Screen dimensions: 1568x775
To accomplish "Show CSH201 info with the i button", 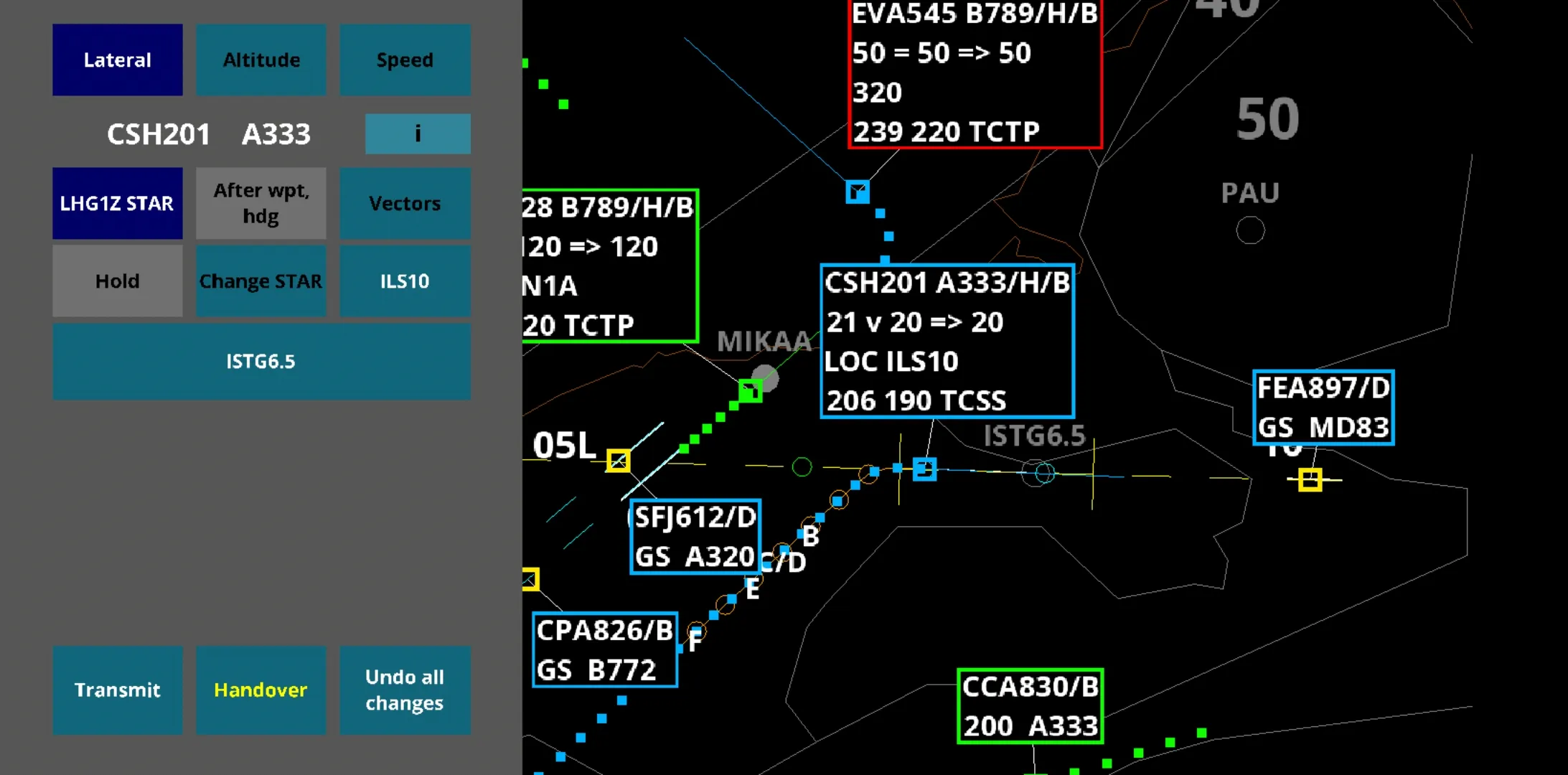I will [x=418, y=133].
